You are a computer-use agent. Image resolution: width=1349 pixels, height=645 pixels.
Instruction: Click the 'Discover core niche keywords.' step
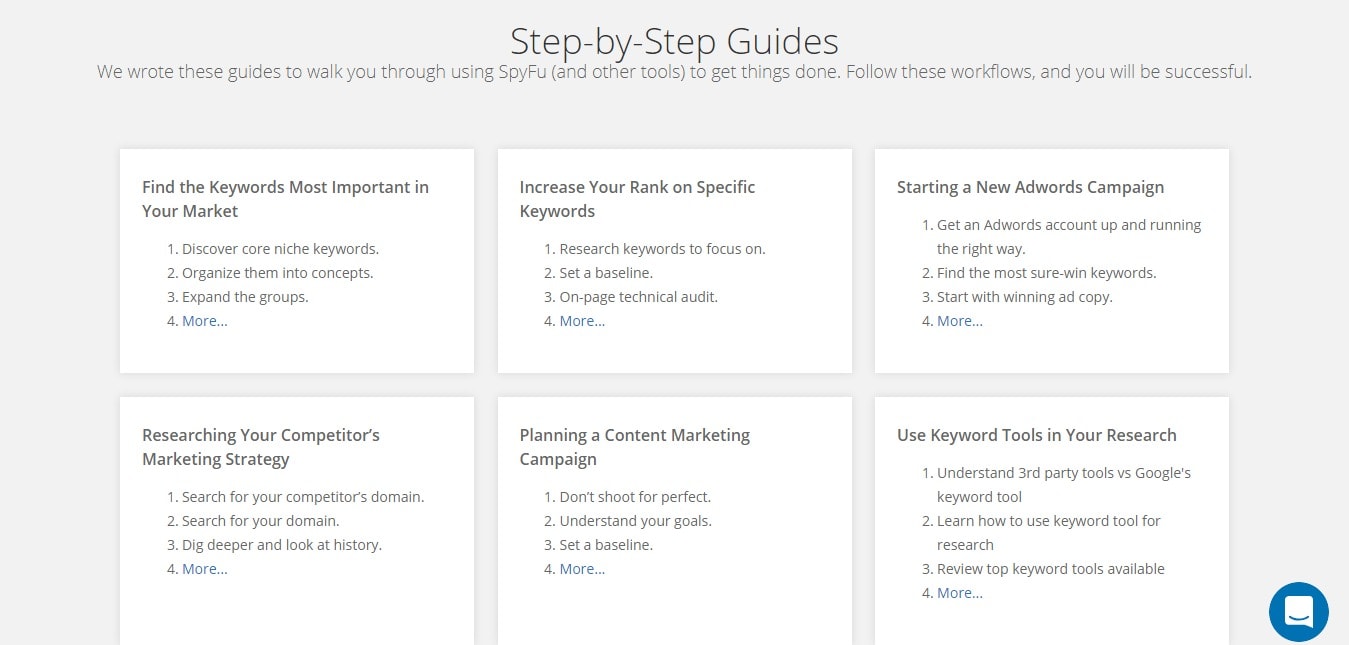click(280, 249)
